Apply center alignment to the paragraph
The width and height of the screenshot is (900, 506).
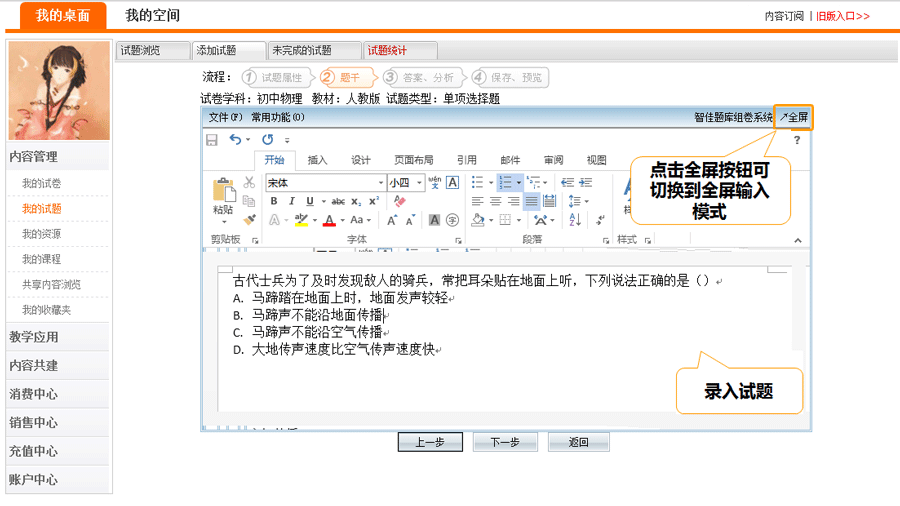[x=496, y=201]
